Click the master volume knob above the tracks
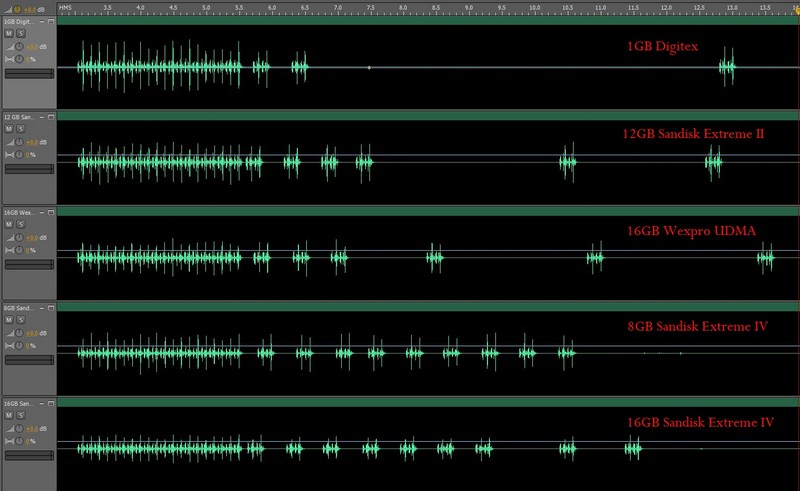 [x=17, y=9]
